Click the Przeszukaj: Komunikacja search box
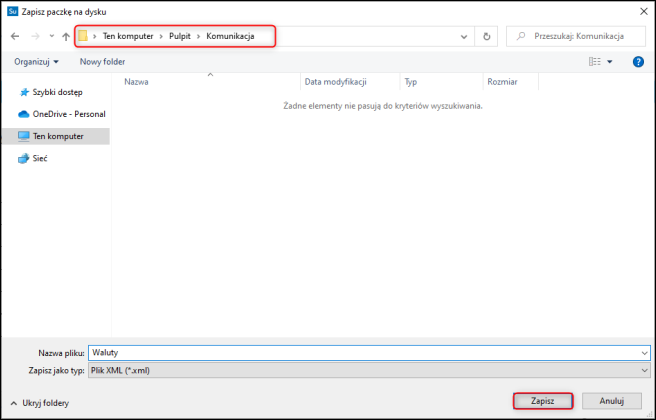Image resolution: width=656 pixels, height=420 pixels. [x=576, y=36]
